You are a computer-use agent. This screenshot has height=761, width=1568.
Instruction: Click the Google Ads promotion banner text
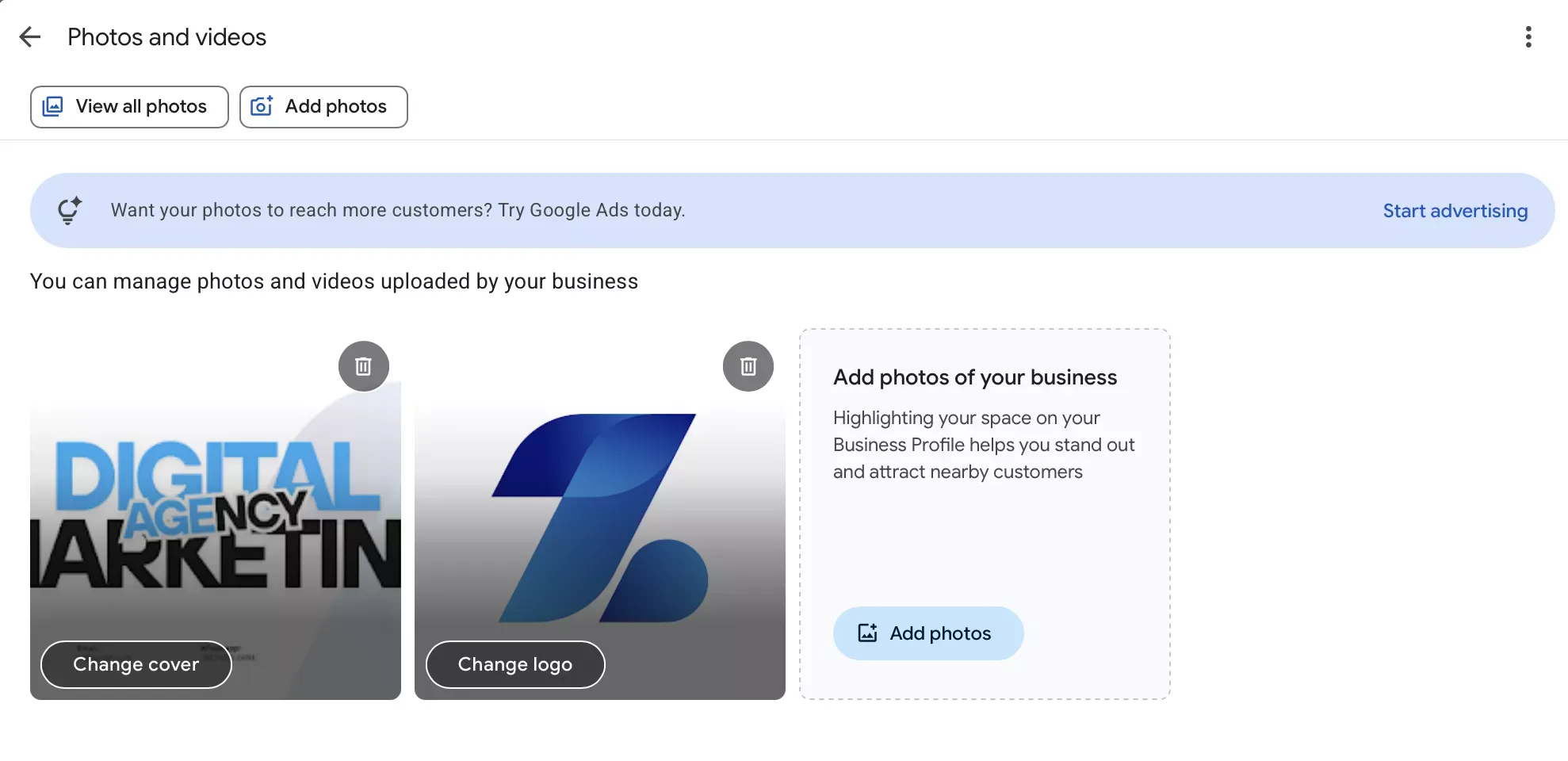tap(398, 210)
